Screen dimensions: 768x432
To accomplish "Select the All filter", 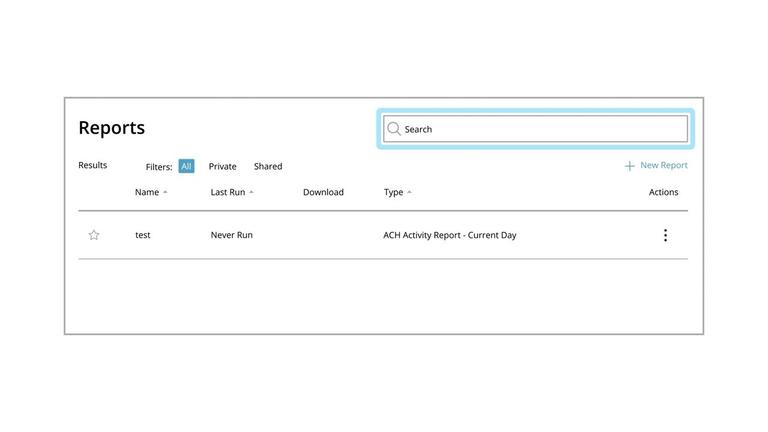I will 186,166.
